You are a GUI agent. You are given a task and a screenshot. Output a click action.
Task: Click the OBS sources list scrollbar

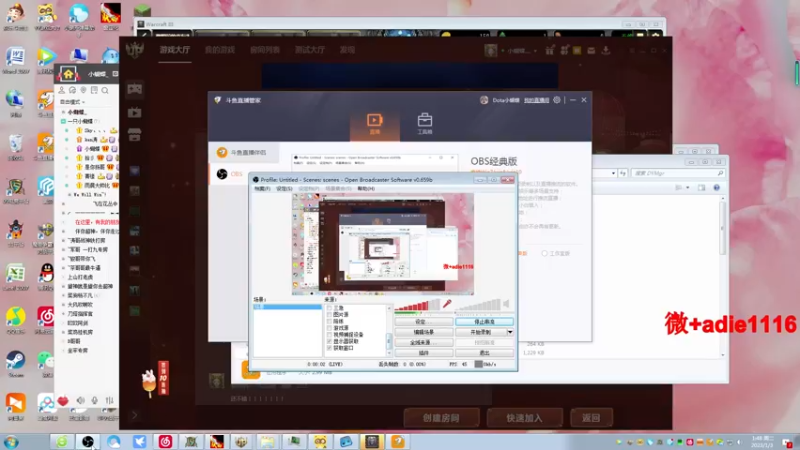[389, 331]
